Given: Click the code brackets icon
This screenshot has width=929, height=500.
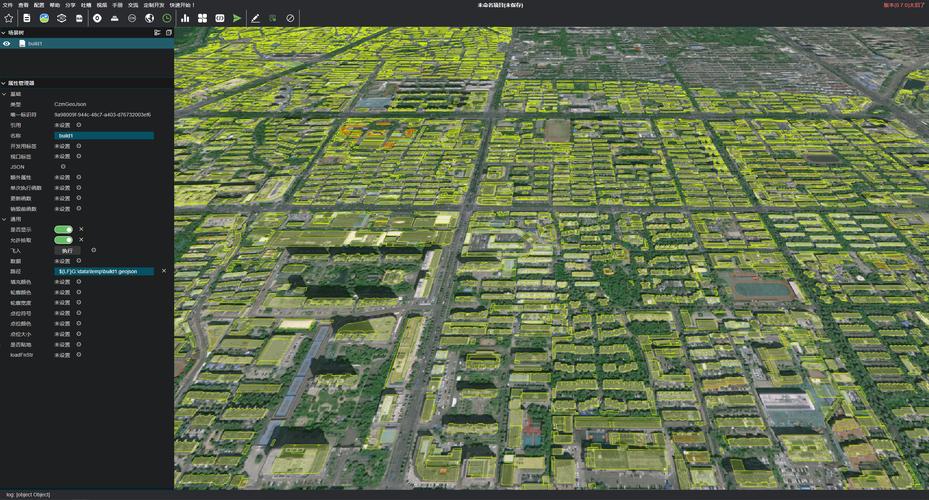Looking at the screenshot, I should click(220, 18).
